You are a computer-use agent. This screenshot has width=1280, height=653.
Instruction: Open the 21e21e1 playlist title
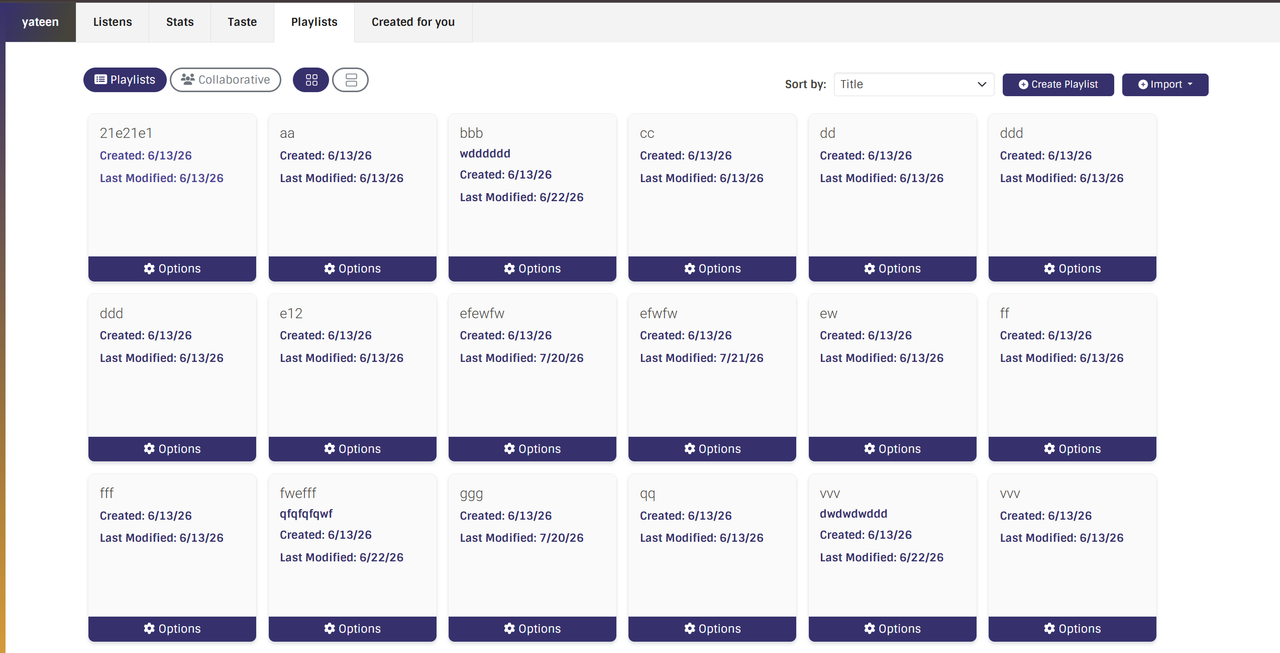click(x=126, y=133)
